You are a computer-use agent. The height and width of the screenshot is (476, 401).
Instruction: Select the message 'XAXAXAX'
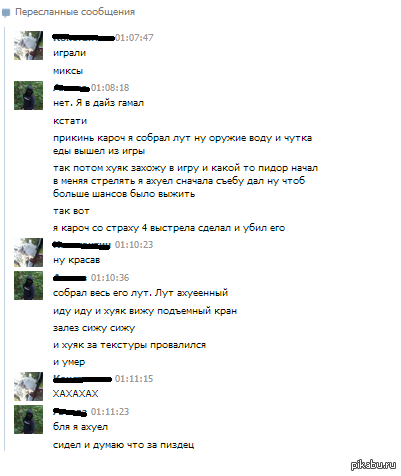click(x=76, y=394)
